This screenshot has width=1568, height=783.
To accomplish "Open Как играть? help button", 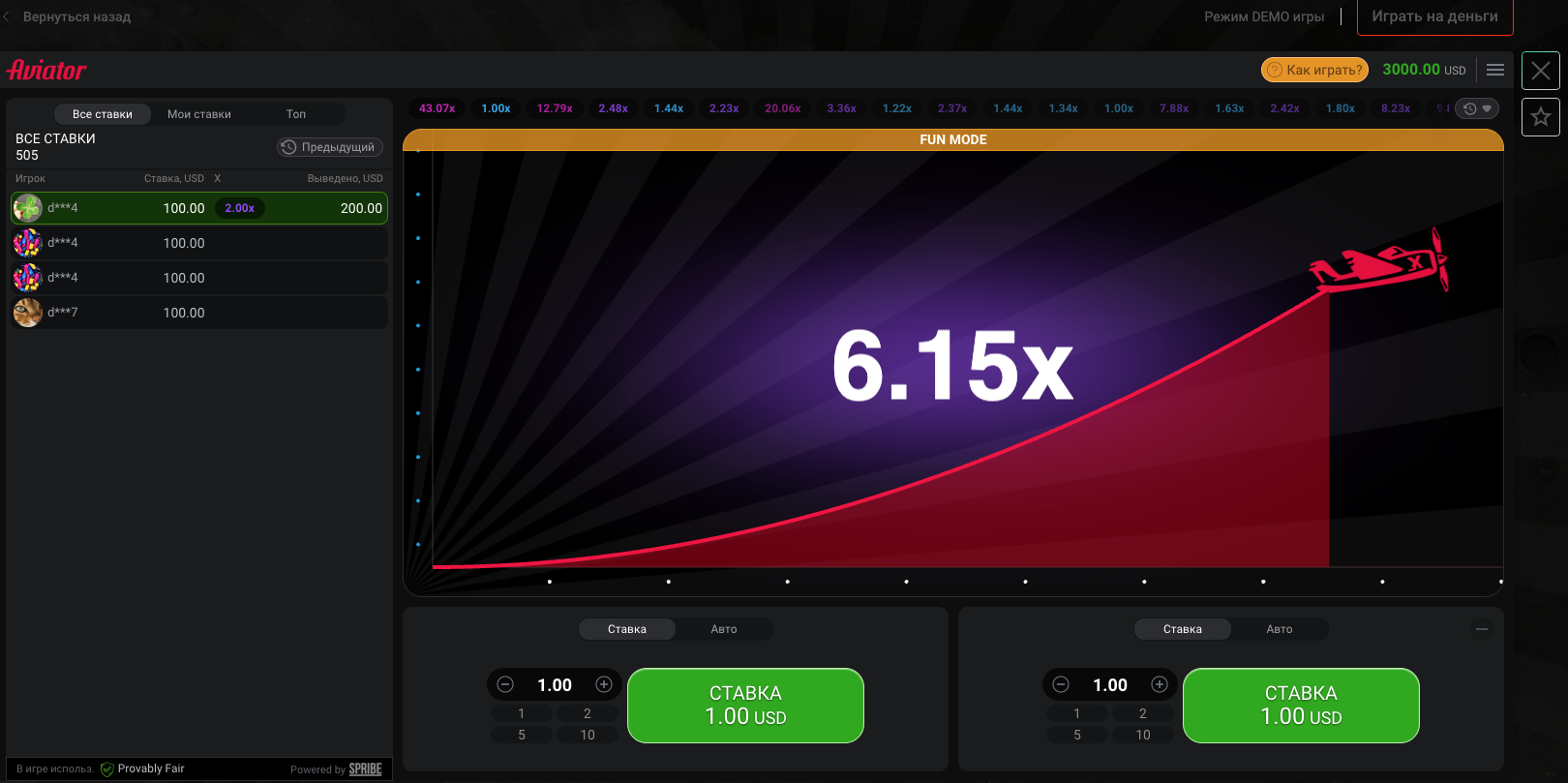I will [x=1314, y=70].
